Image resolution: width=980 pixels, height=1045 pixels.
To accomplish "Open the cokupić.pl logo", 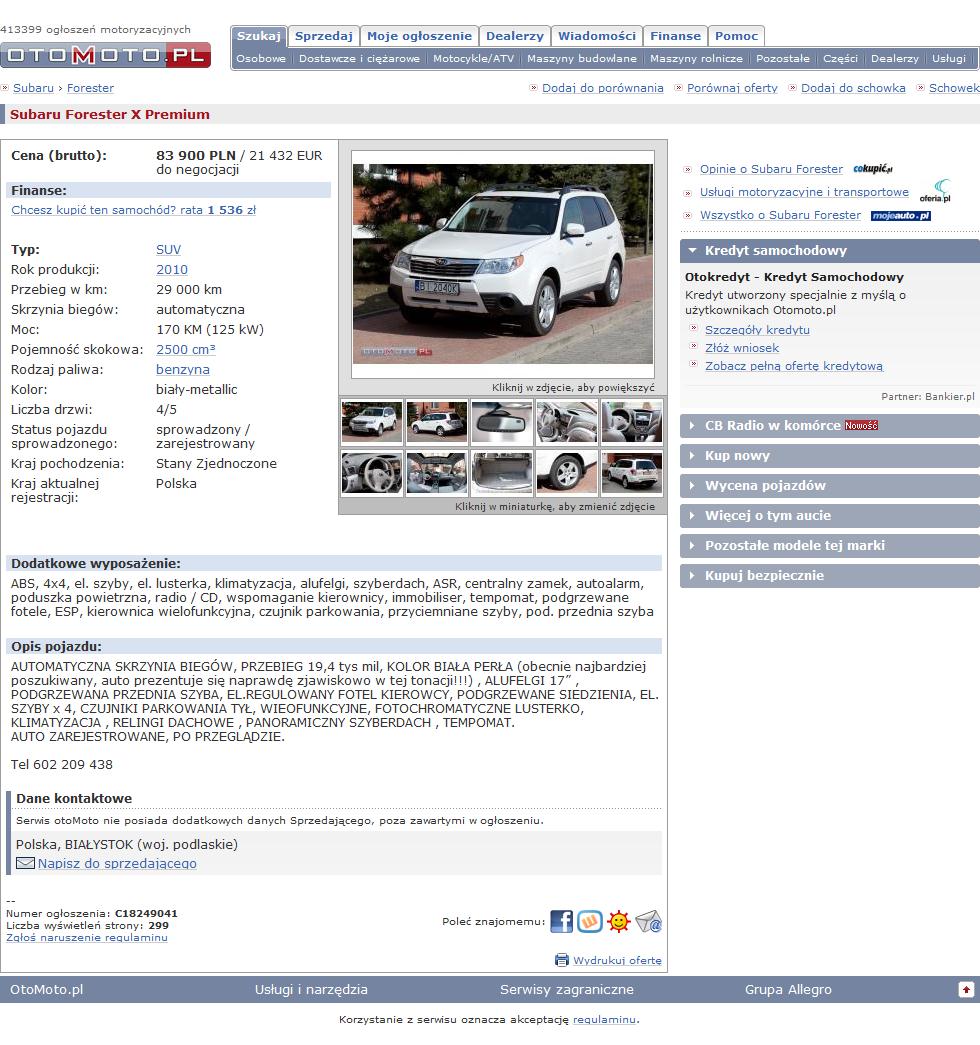I will click(873, 169).
